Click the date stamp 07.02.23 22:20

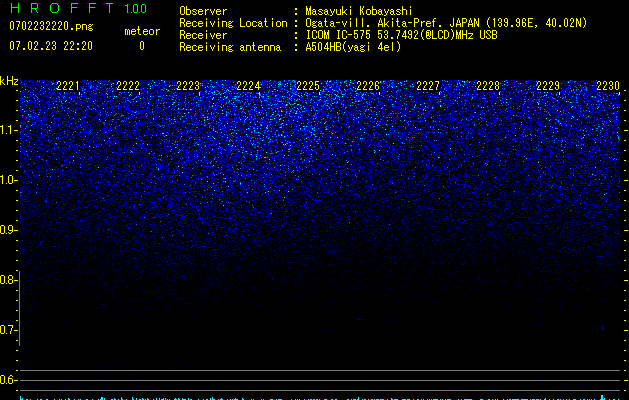[51, 46]
